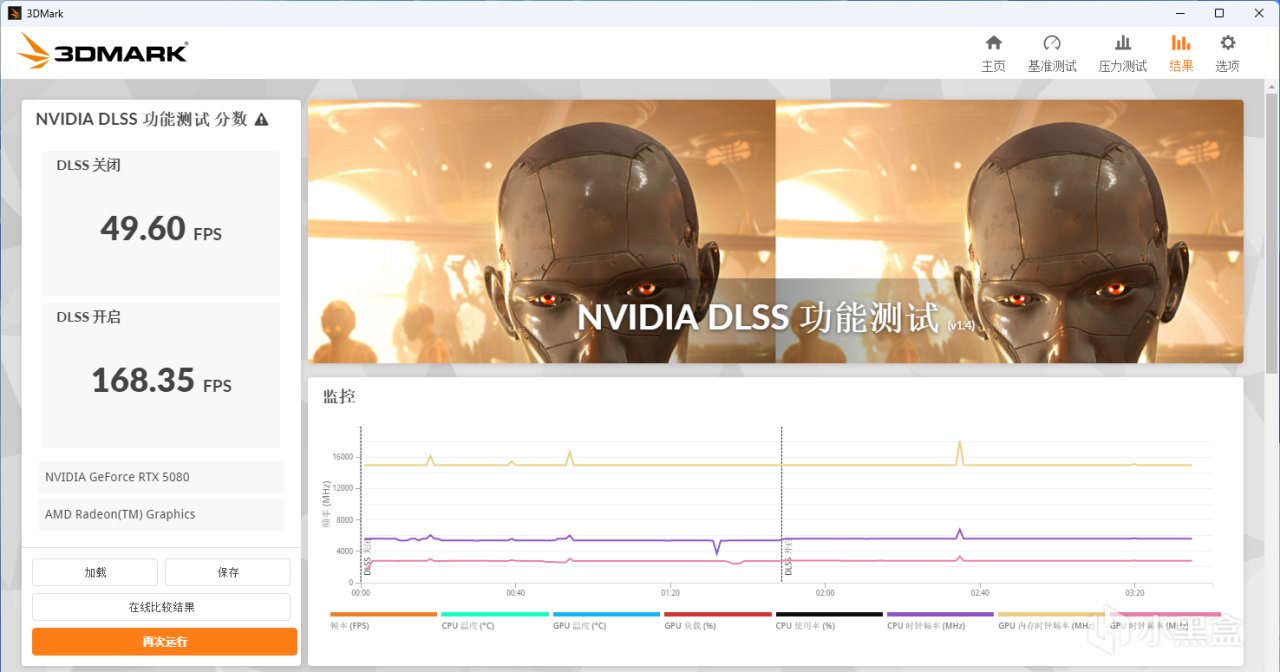Viewport: 1280px width, 672px height.
Task: Click the (v1.4) version label in banner
Action: (960, 324)
